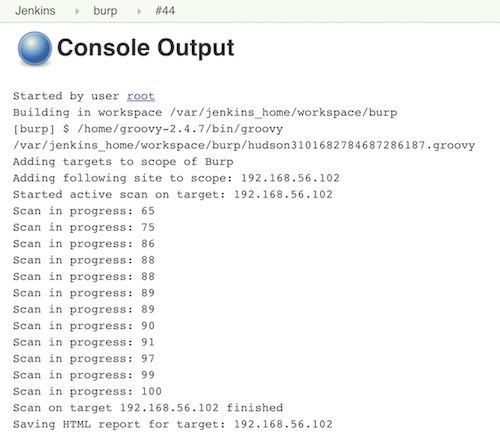Click the Started active scan line
Image resolution: width=500 pixels, height=434 pixels.
coord(173,194)
